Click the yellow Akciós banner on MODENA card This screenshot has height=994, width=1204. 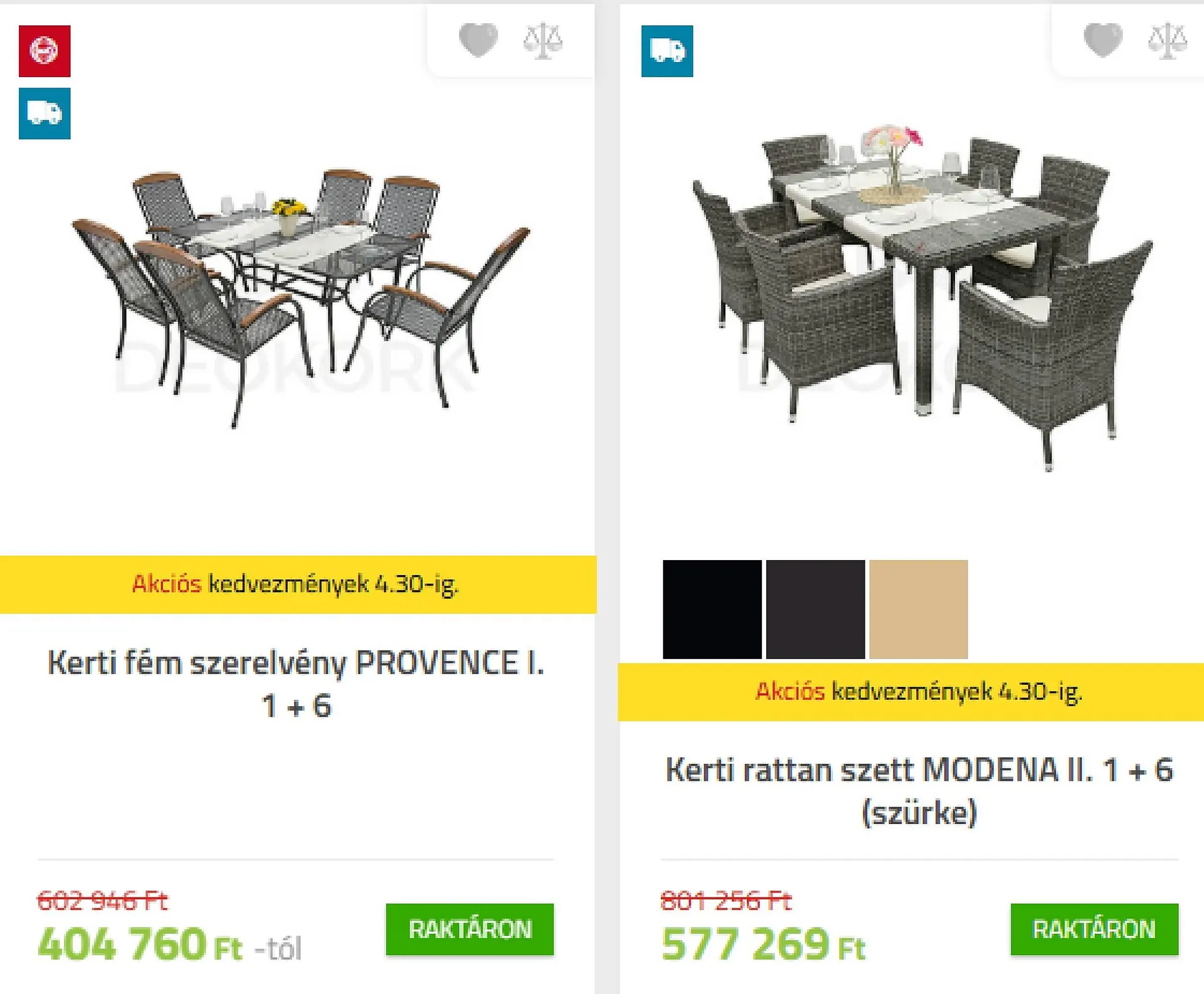[x=918, y=692]
